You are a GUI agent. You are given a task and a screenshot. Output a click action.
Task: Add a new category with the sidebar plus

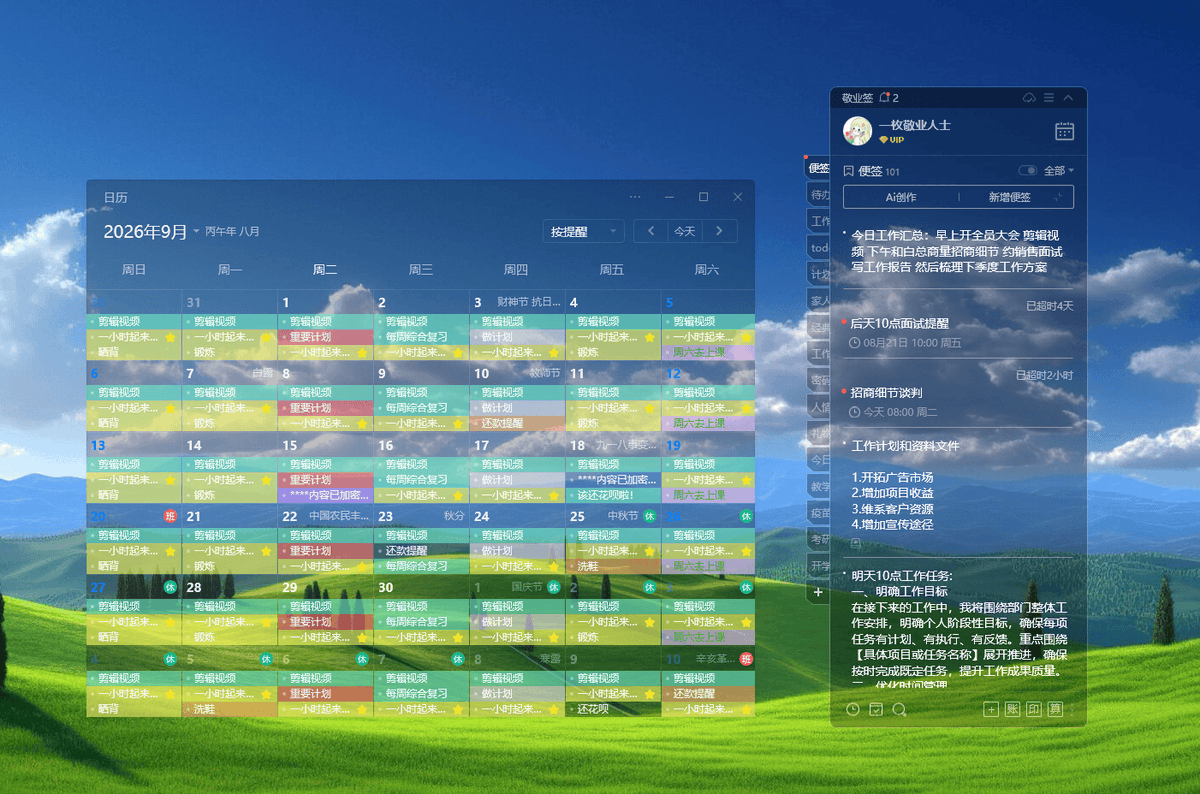(818, 592)
